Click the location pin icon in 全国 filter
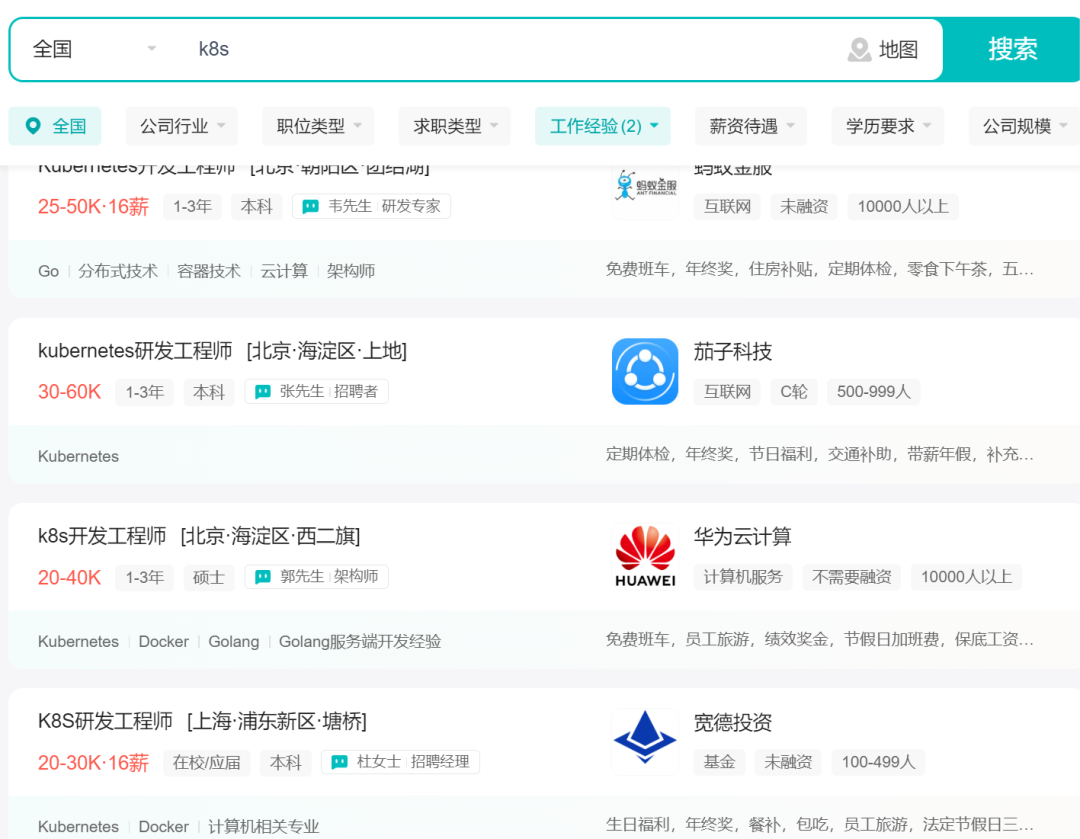 coord(33,126)
